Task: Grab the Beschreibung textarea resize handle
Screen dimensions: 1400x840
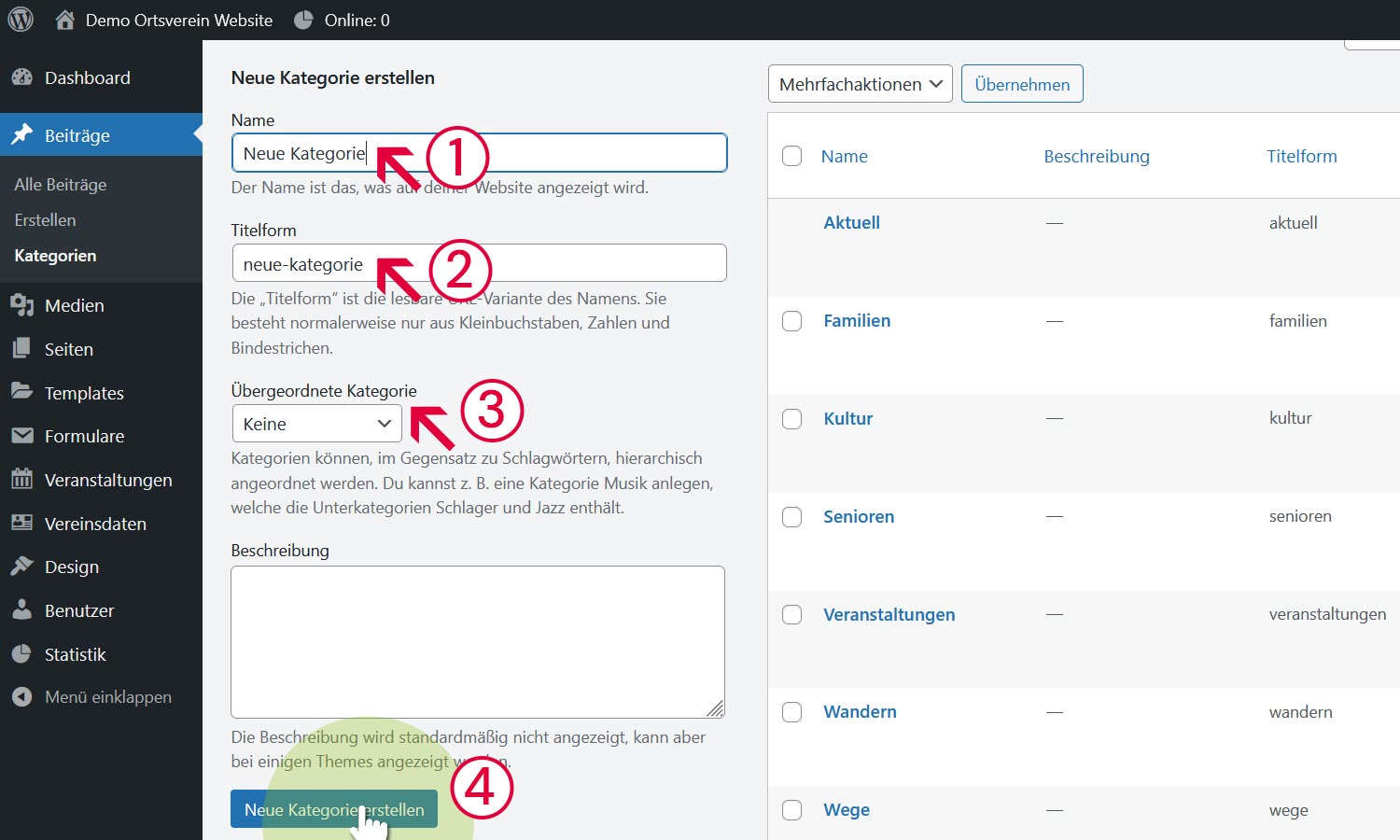Action: pyautogui.click(x=716, y=708)
